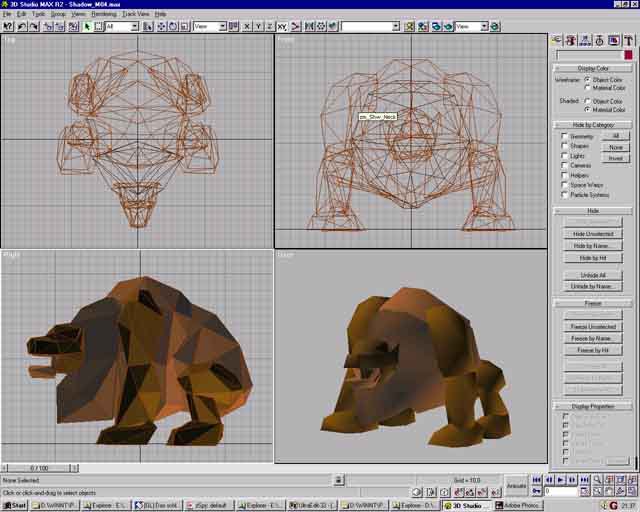Image resolution: width=640 pixels, height=512 pixels.
Task: Open the Motion command panel tab
Action: [x=599, y=40]
